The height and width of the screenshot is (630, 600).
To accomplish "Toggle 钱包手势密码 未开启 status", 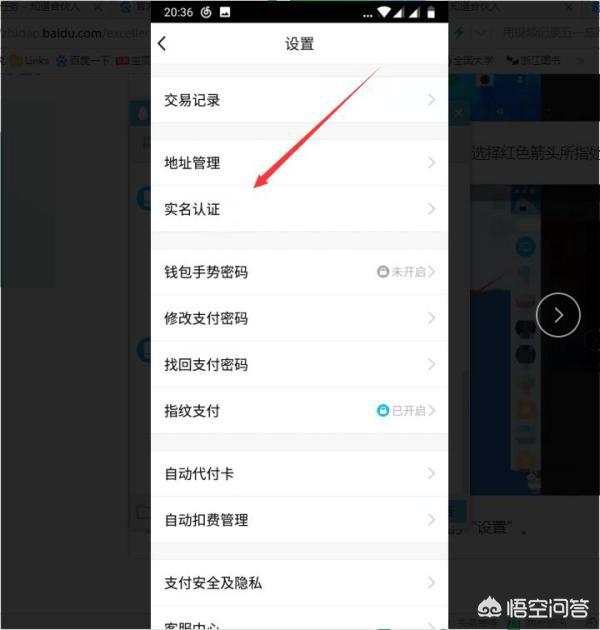I will click(408, 272).
